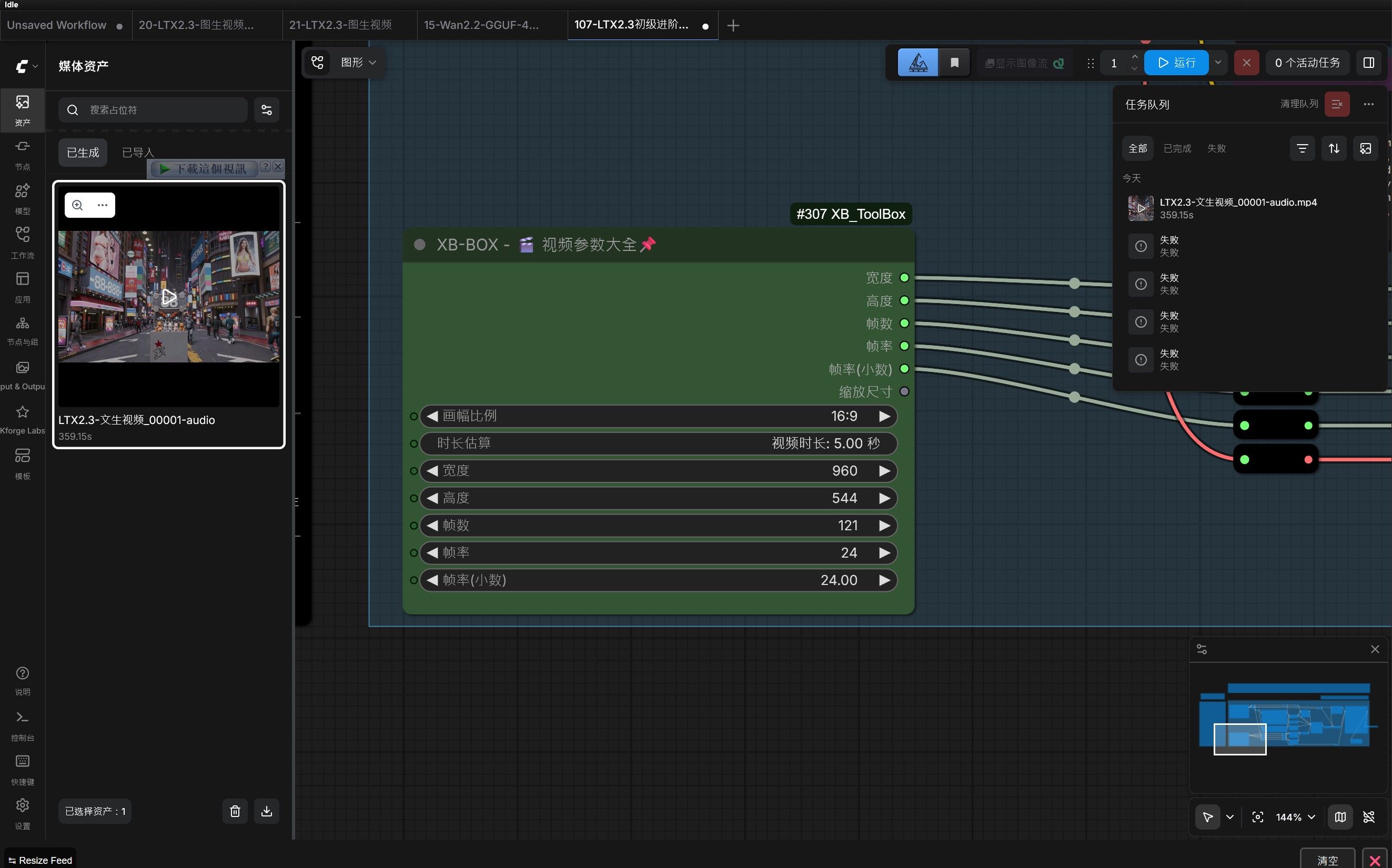Open the 工作流 workflows sidebar icon

23,243
